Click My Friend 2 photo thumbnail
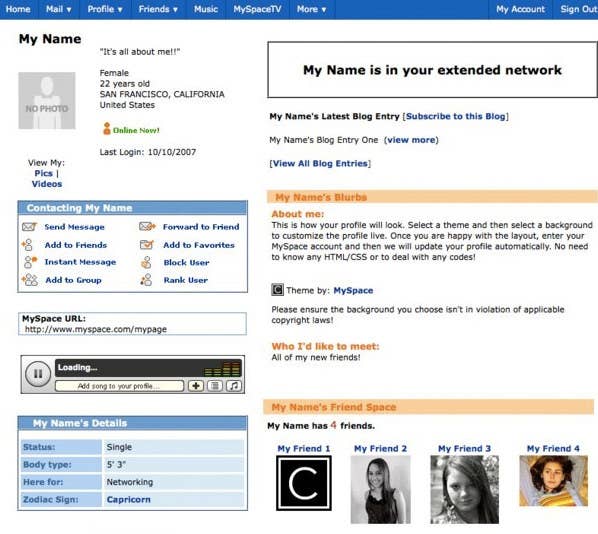598x534 pixels. (380, 489)
